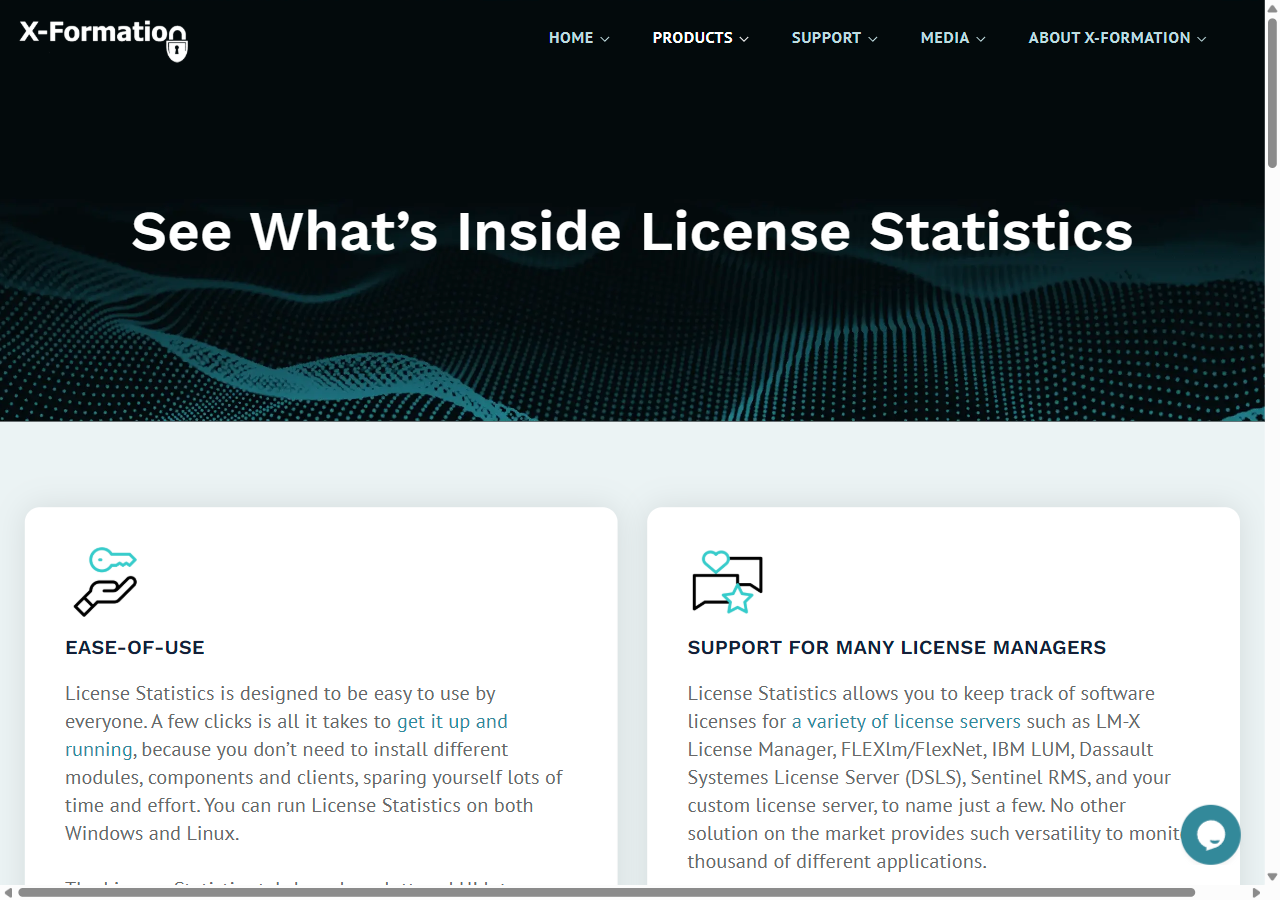
Task: Click the X-Formation logo
Action: tap(104, 39)
